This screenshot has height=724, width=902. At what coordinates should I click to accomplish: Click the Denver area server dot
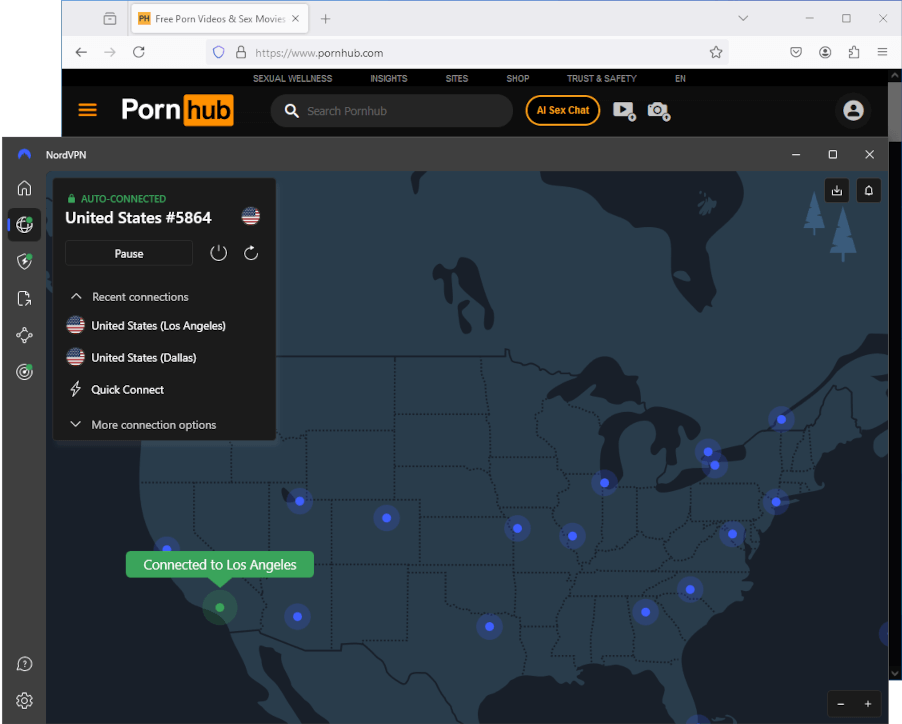[x=387, y=518]
